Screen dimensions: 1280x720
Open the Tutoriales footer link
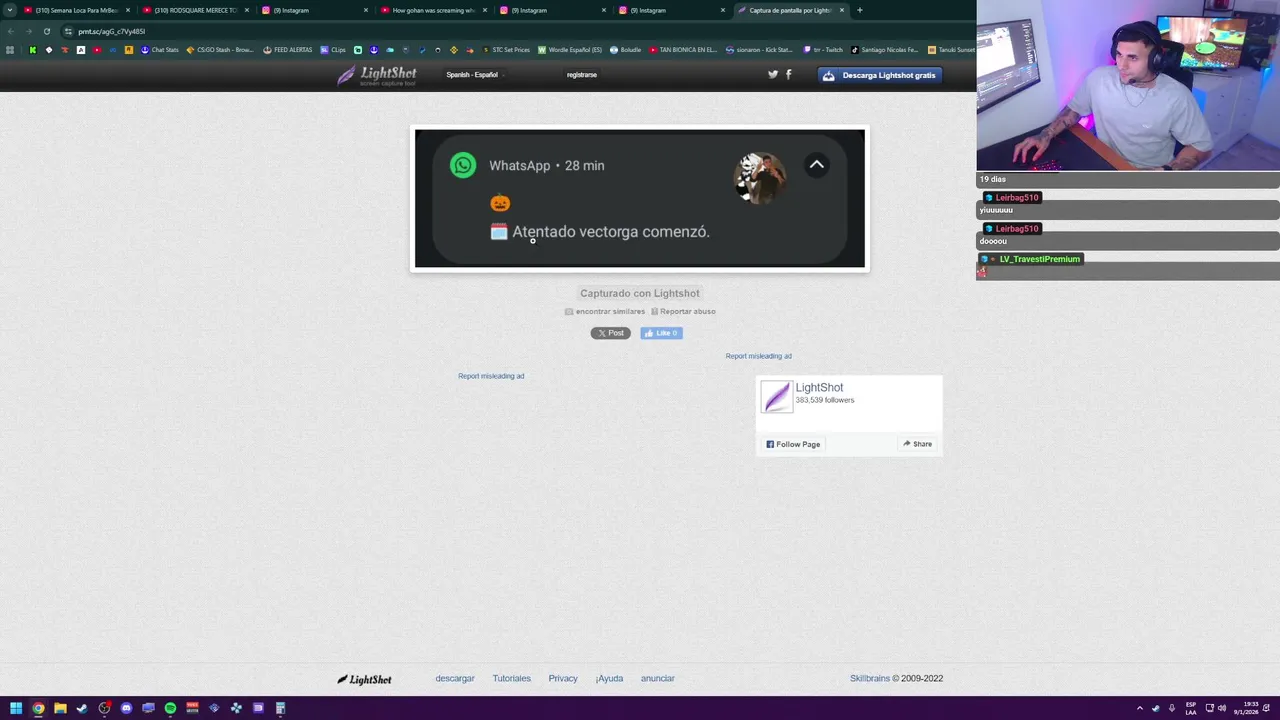pyautogui.click(x=511, y=678)
